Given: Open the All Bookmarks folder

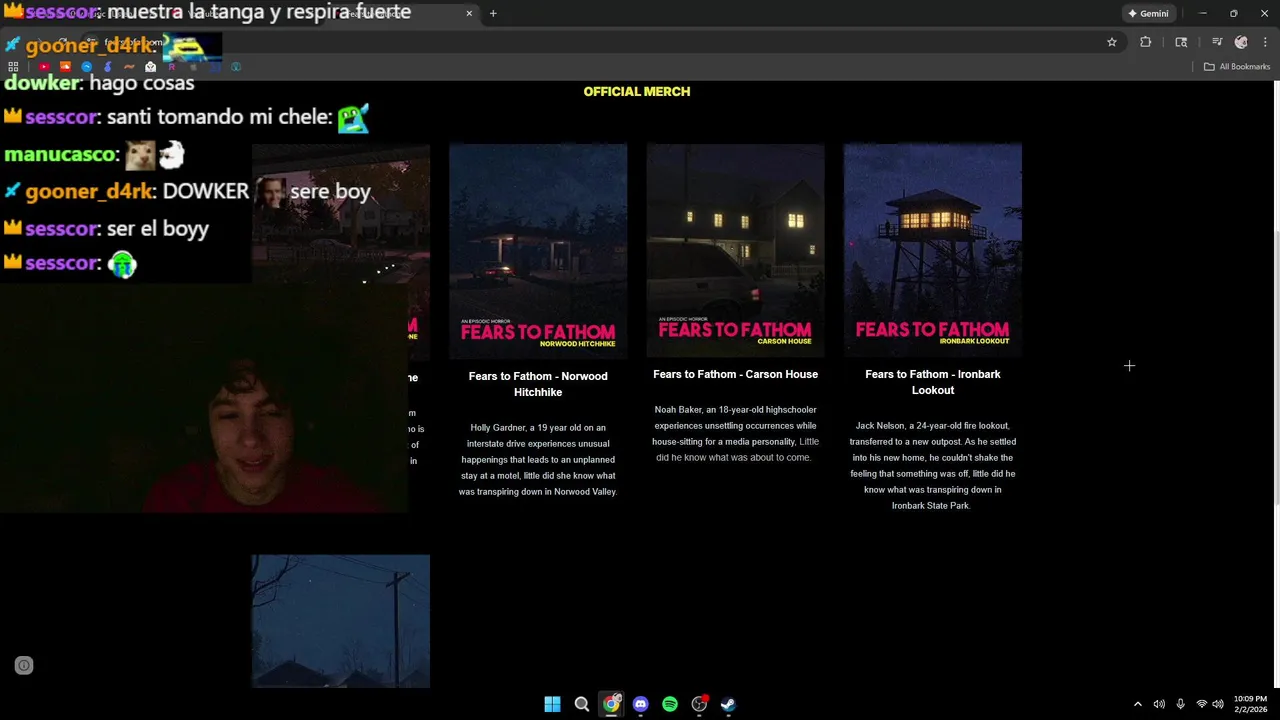Looking at the screenshot, I should tap(1237, 67).
